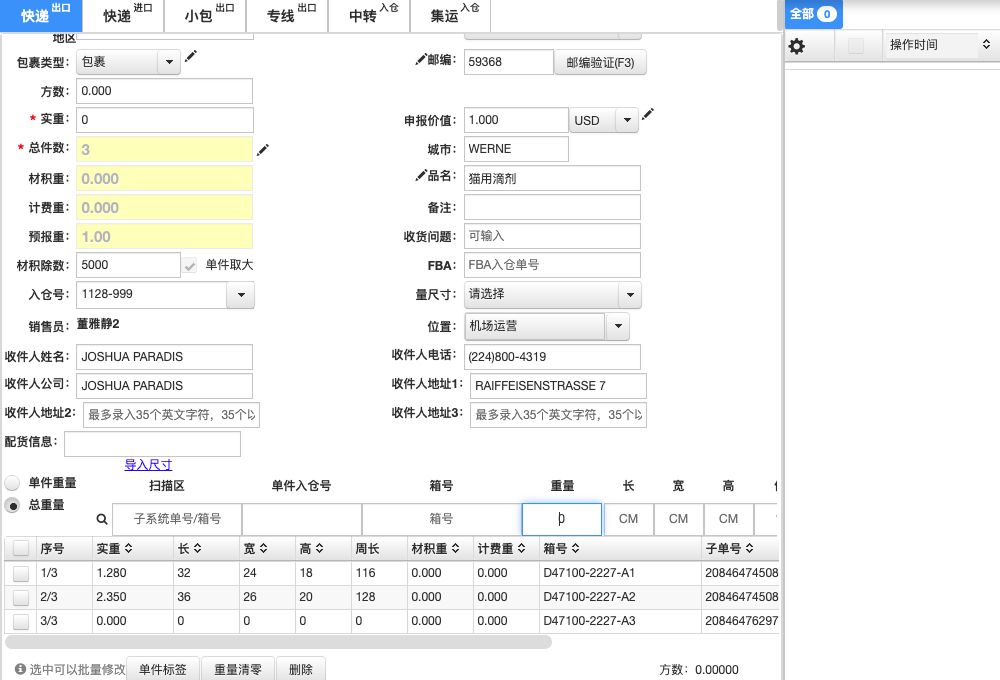Toggle the checkbox in the right panel header

(x=856, y=46)
